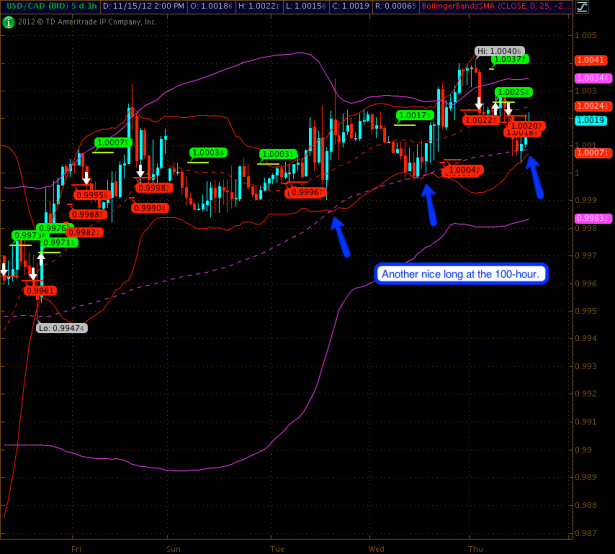This screenshot has height=554, width=615.
Task: Select the red 0.99821 signal label
Action: (x=84, y=233)
